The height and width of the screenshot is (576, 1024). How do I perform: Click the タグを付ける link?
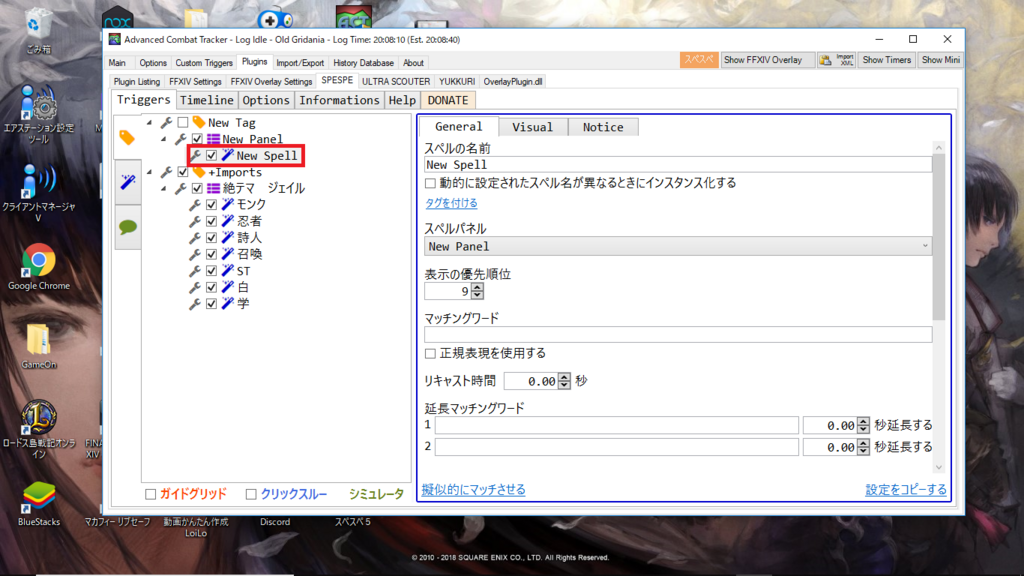click(451, 203)
